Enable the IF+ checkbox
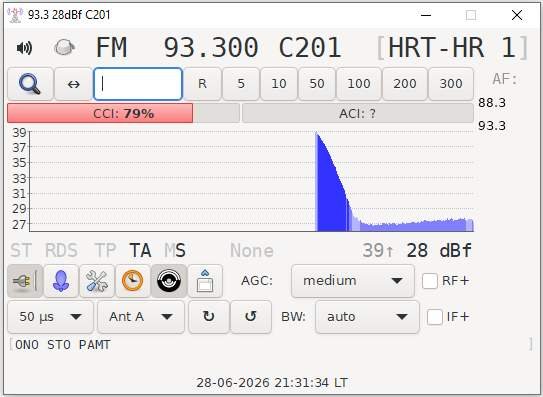 [435, 317]
